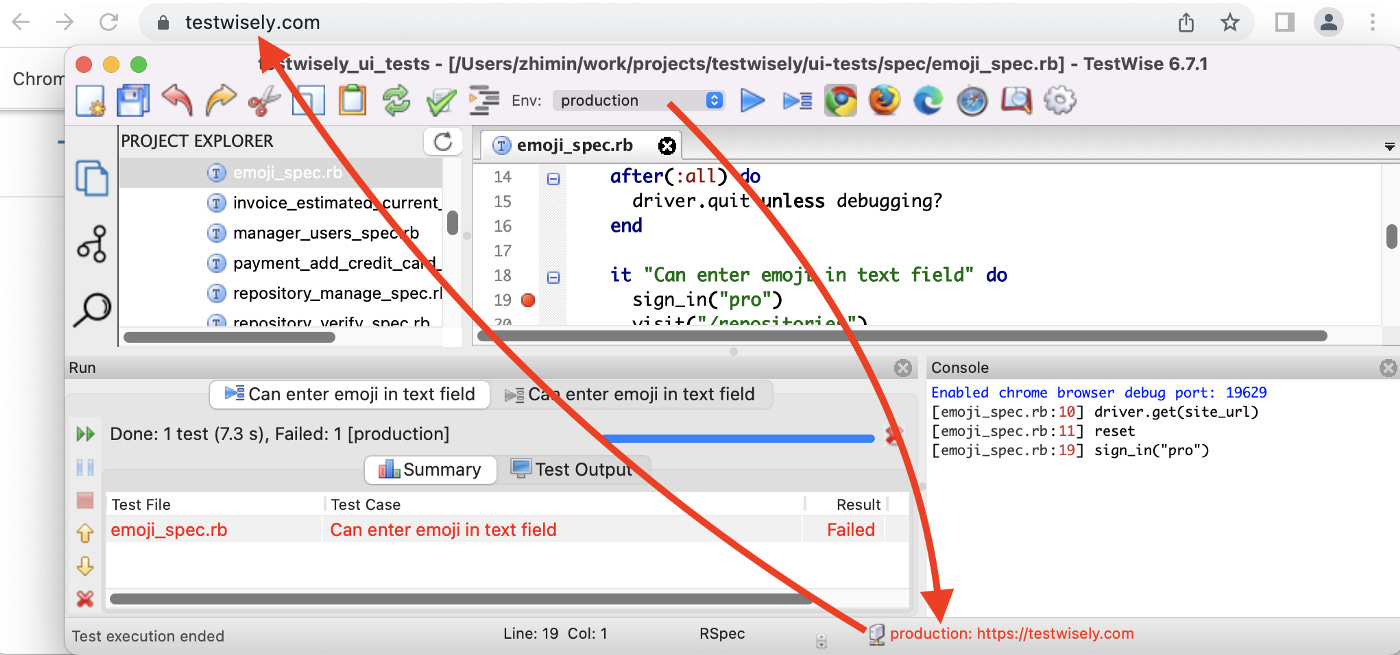
Task: Open manager_users_spec.rb in explorer
Action: click(x=313, y=233)
